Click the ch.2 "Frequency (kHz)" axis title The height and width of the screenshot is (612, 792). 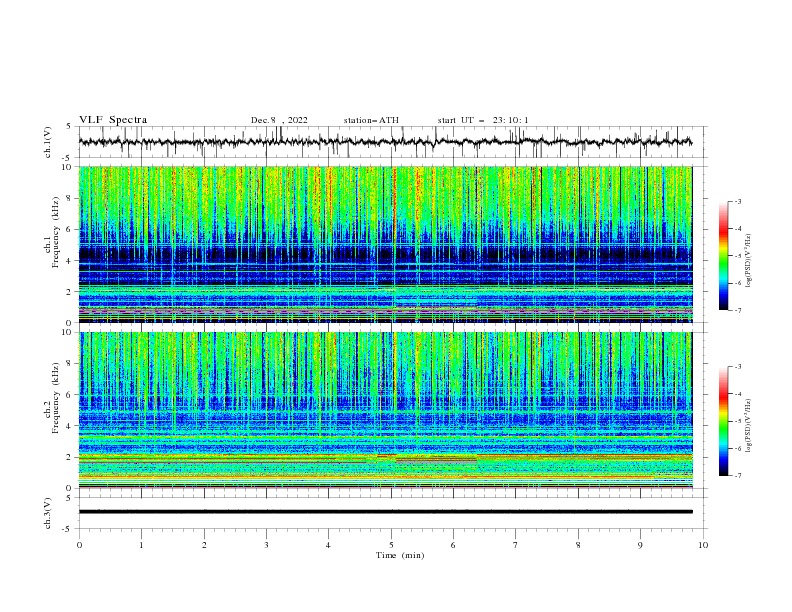55,398
